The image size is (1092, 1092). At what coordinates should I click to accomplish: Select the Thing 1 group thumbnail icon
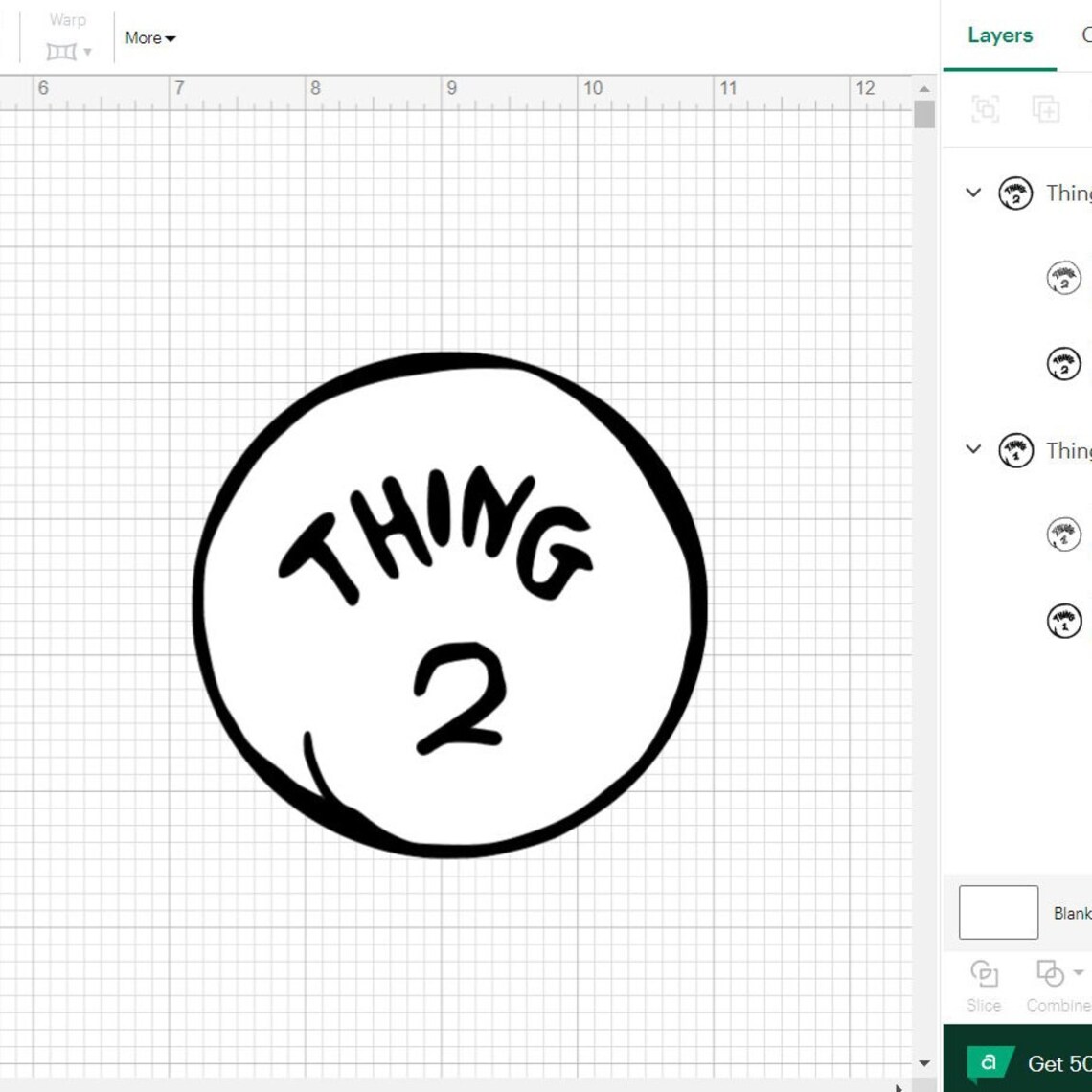point(1015,448)
